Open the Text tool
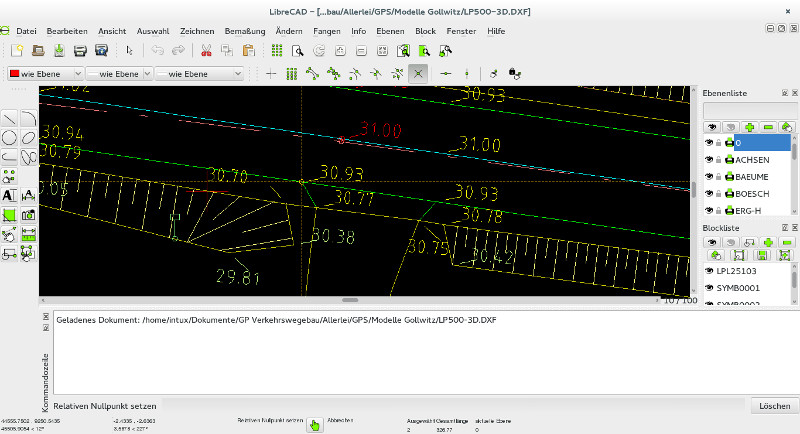Image resolution: width=800 pixels, height=434 pixels. (x=9, y=195)
